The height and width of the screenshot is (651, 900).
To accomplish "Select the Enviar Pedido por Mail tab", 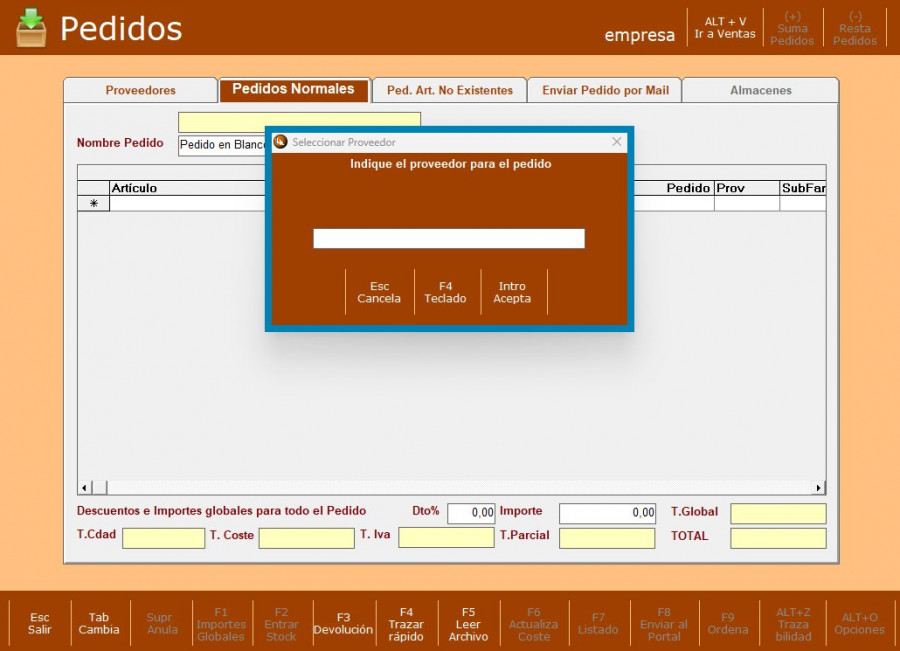I will click(x=605, y=90).
